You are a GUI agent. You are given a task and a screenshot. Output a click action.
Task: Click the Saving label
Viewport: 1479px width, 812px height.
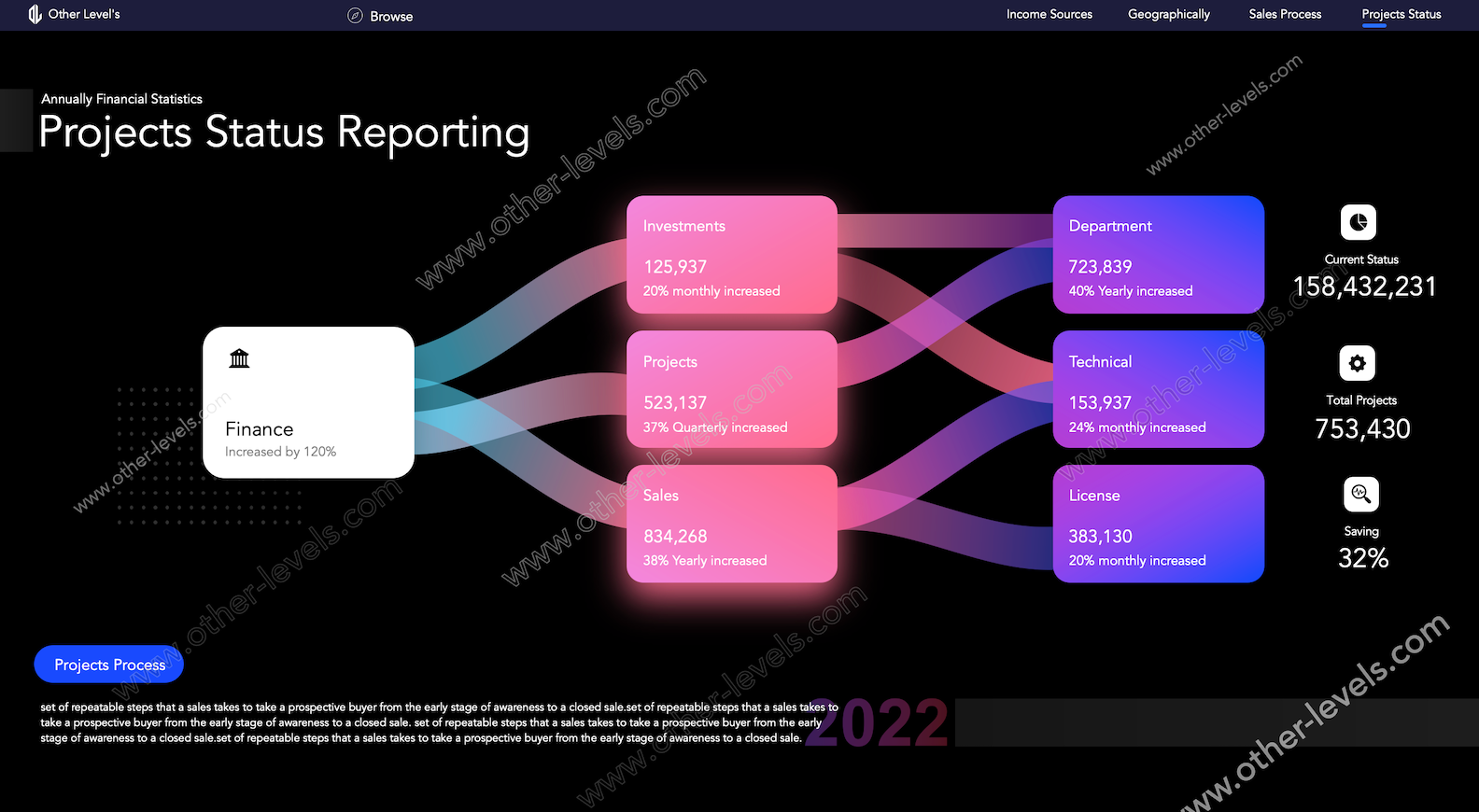coord(1361,531)
